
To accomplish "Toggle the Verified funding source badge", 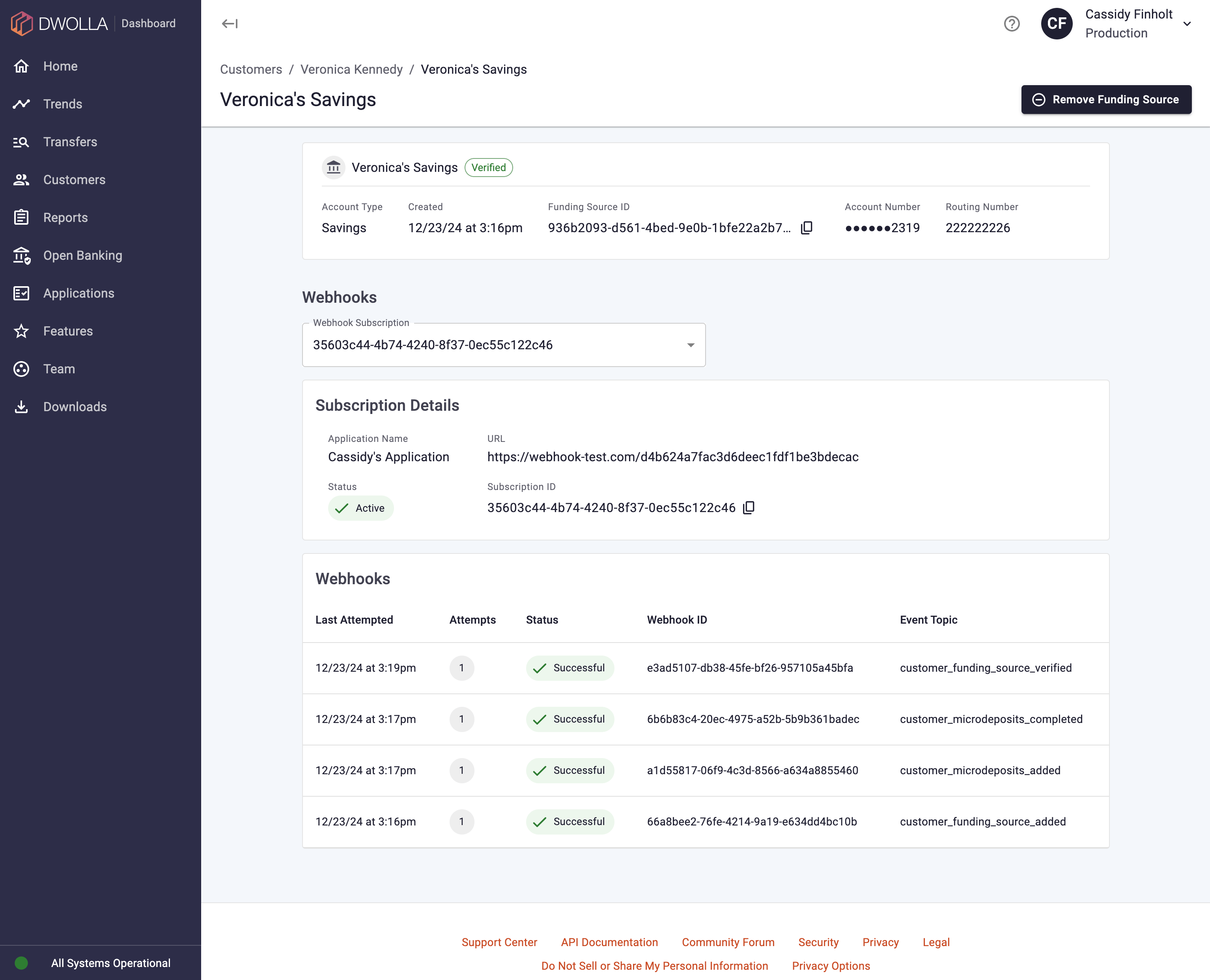I will [x=490, y=167].
